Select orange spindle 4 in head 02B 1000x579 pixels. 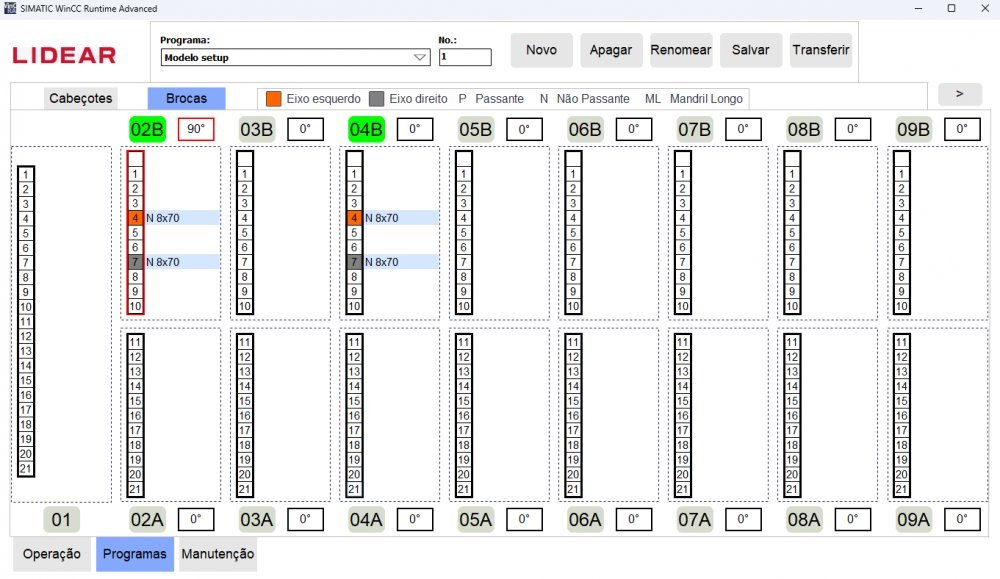pos(135,218)
